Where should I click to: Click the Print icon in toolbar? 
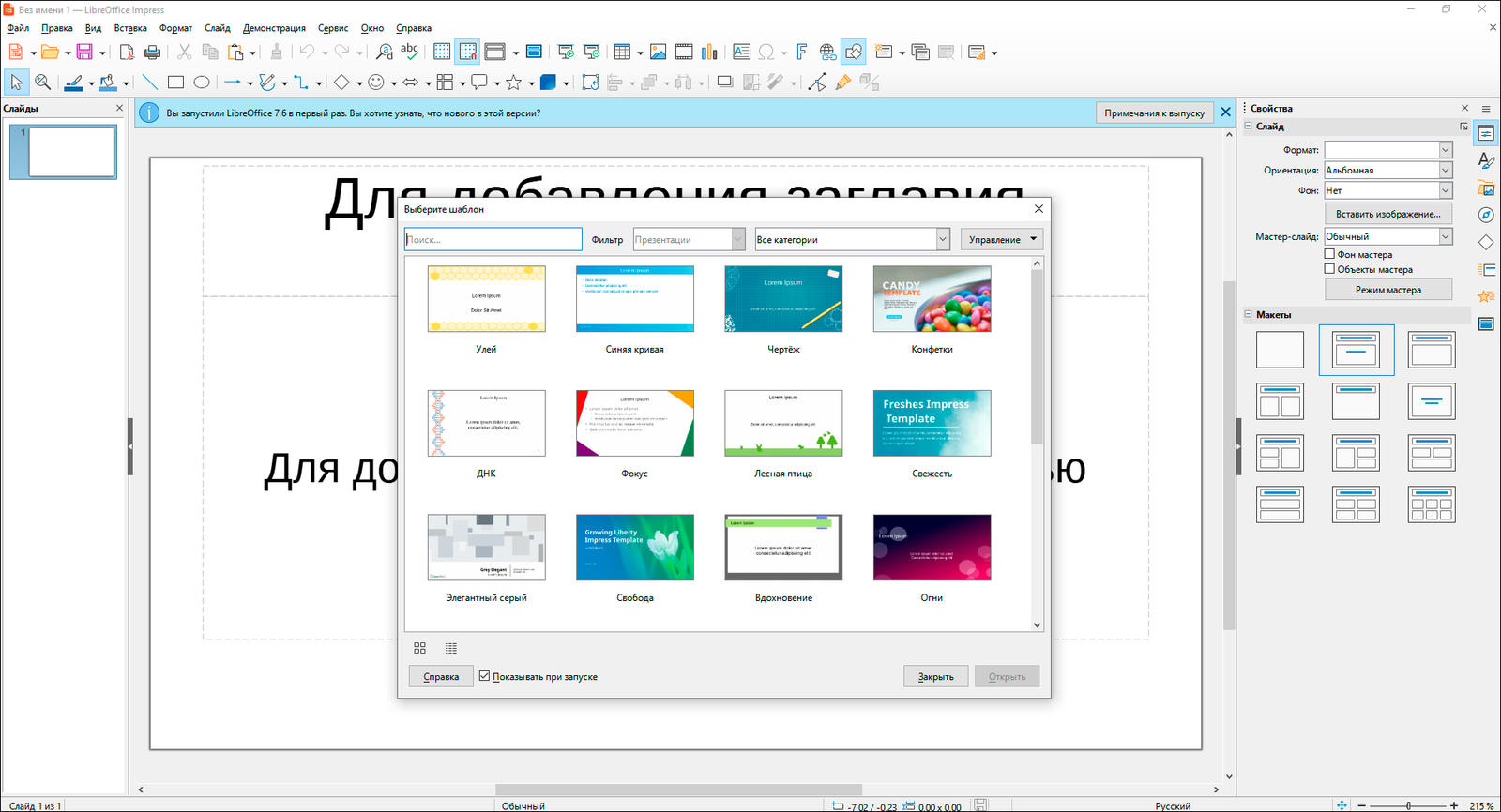(x=153, y=53)
